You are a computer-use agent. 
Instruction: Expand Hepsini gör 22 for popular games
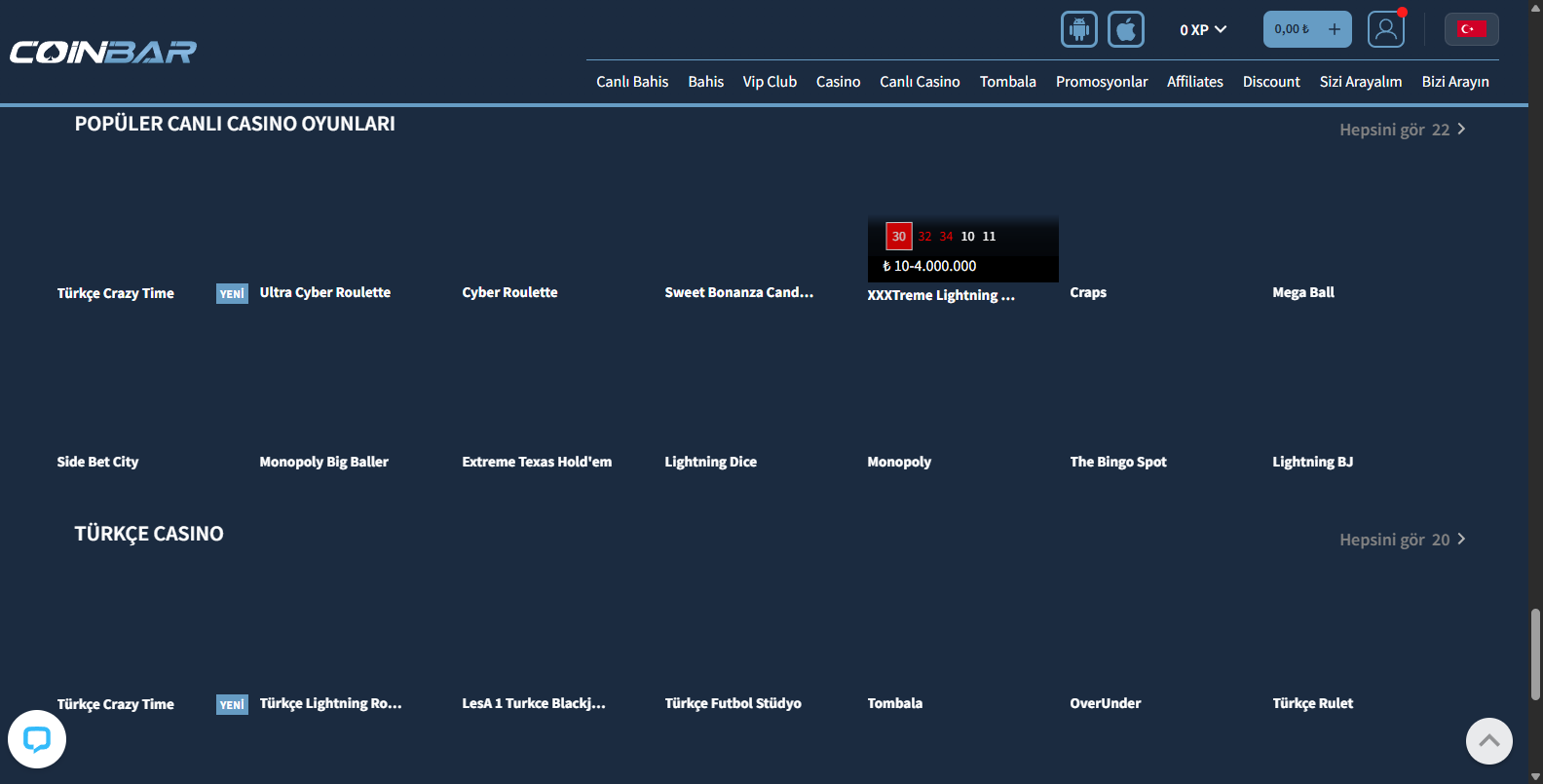1402,130
